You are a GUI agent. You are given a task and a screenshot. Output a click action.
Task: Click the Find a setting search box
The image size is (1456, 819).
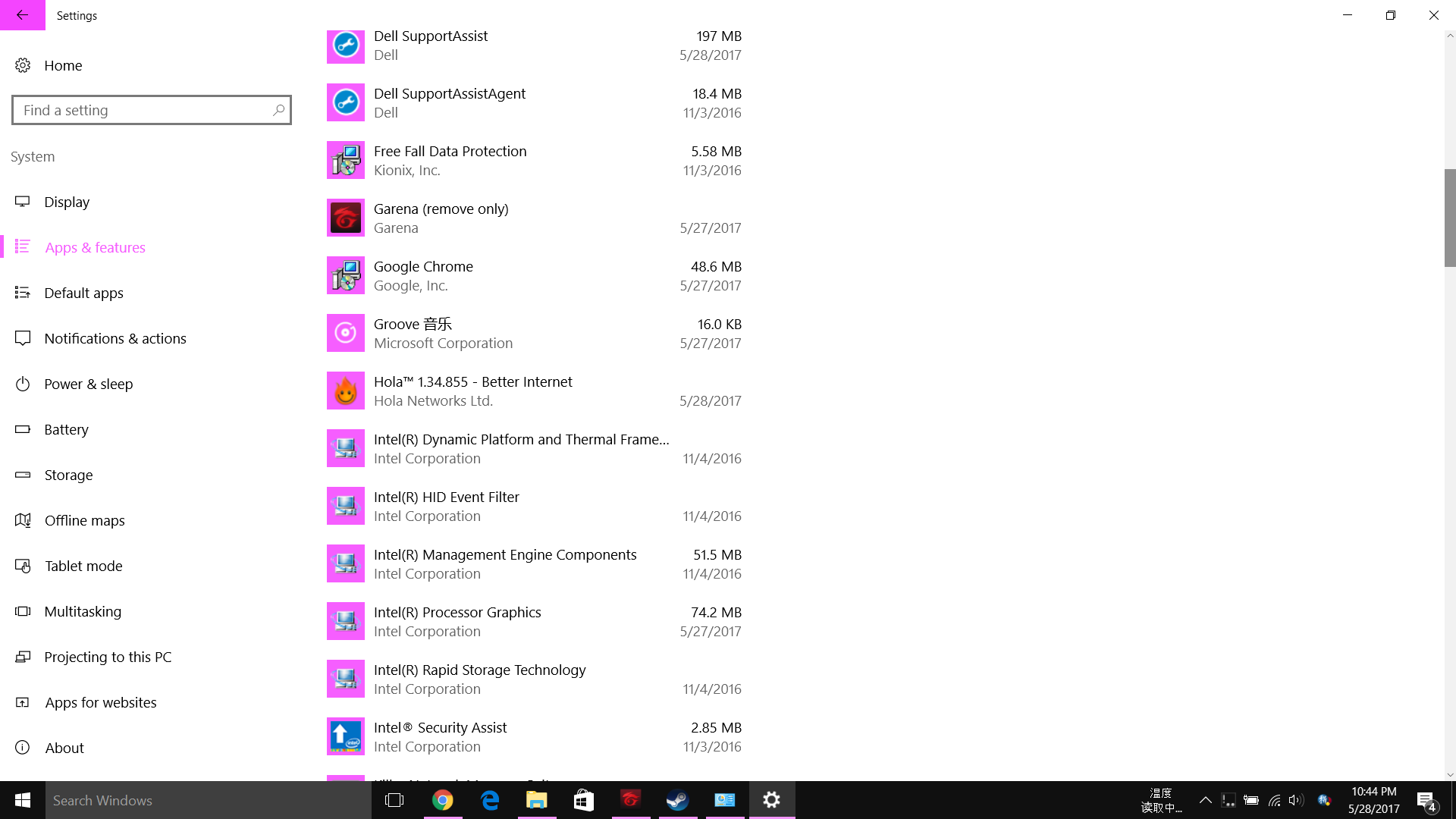(x=152, y=110)
